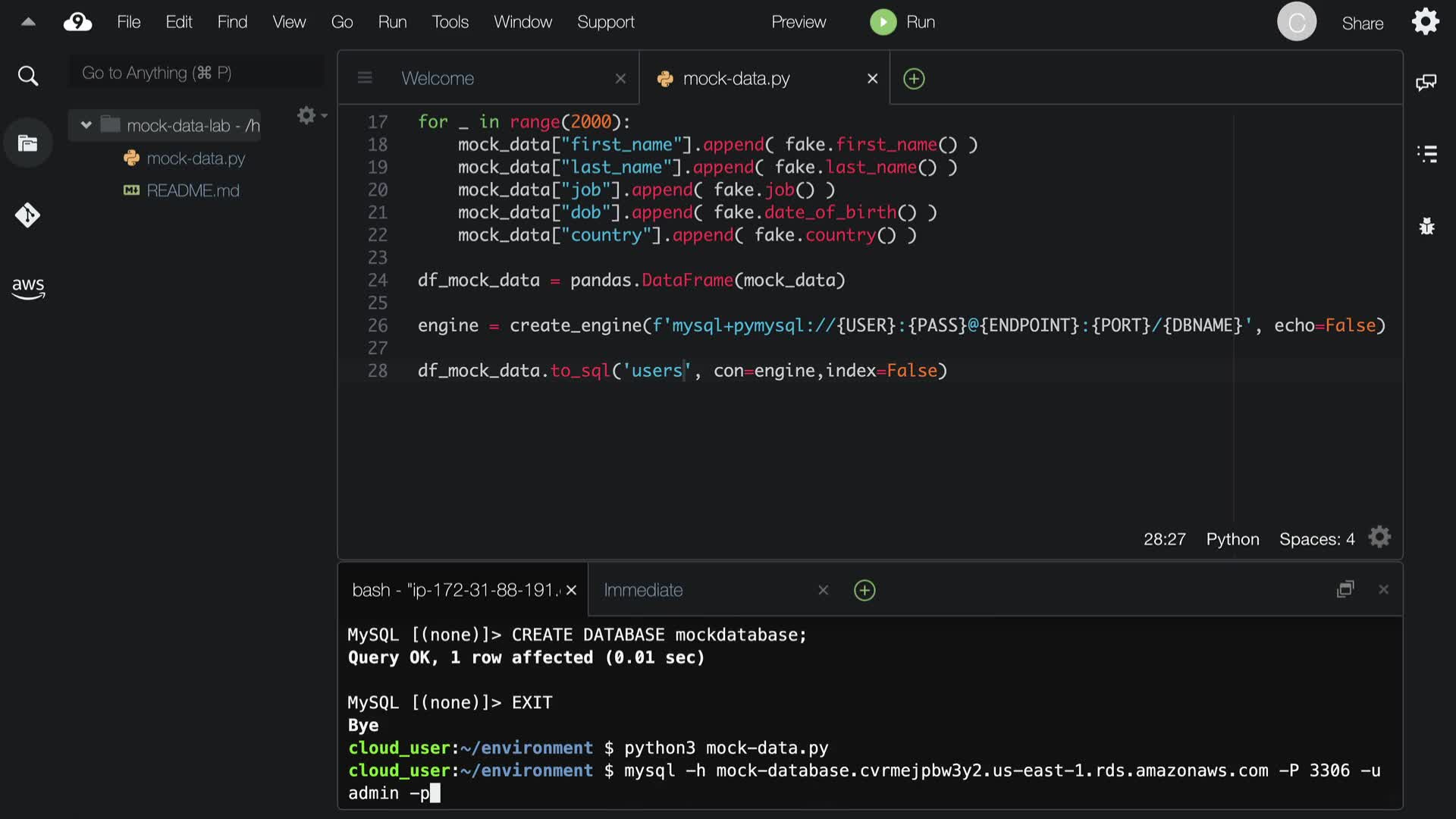Viewport: 1456px width, 819px height.
Task: Open the AWS Toolkit sidebar icon
Action: tap(28, 288)
